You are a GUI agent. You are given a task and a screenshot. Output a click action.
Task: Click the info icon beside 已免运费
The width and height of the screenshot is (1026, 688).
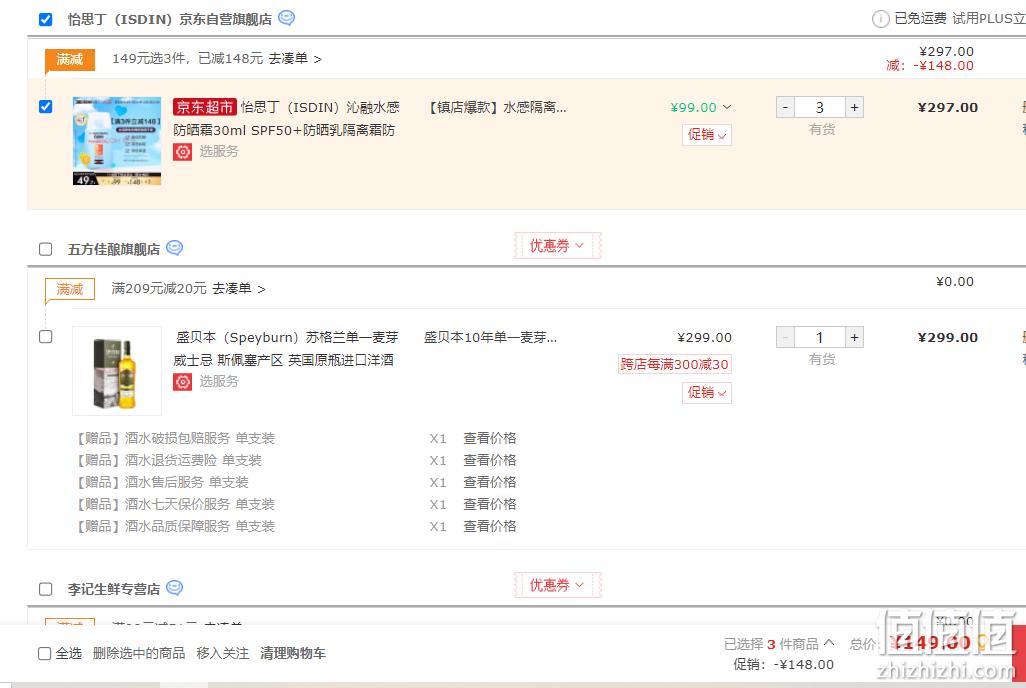(880, 19)
